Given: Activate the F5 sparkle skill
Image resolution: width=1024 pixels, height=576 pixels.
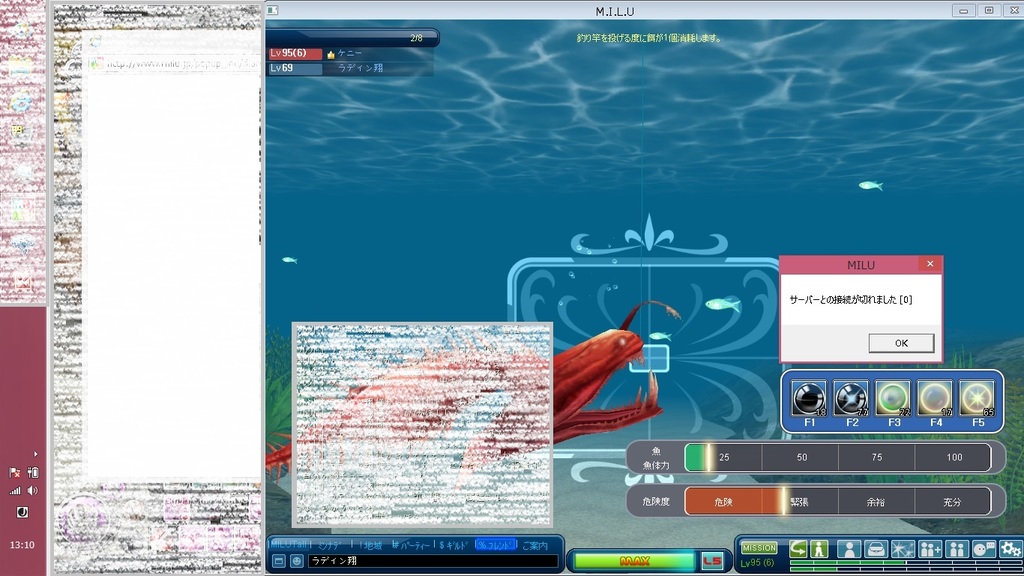Looking at the screenshot, I should coord(976,399).
